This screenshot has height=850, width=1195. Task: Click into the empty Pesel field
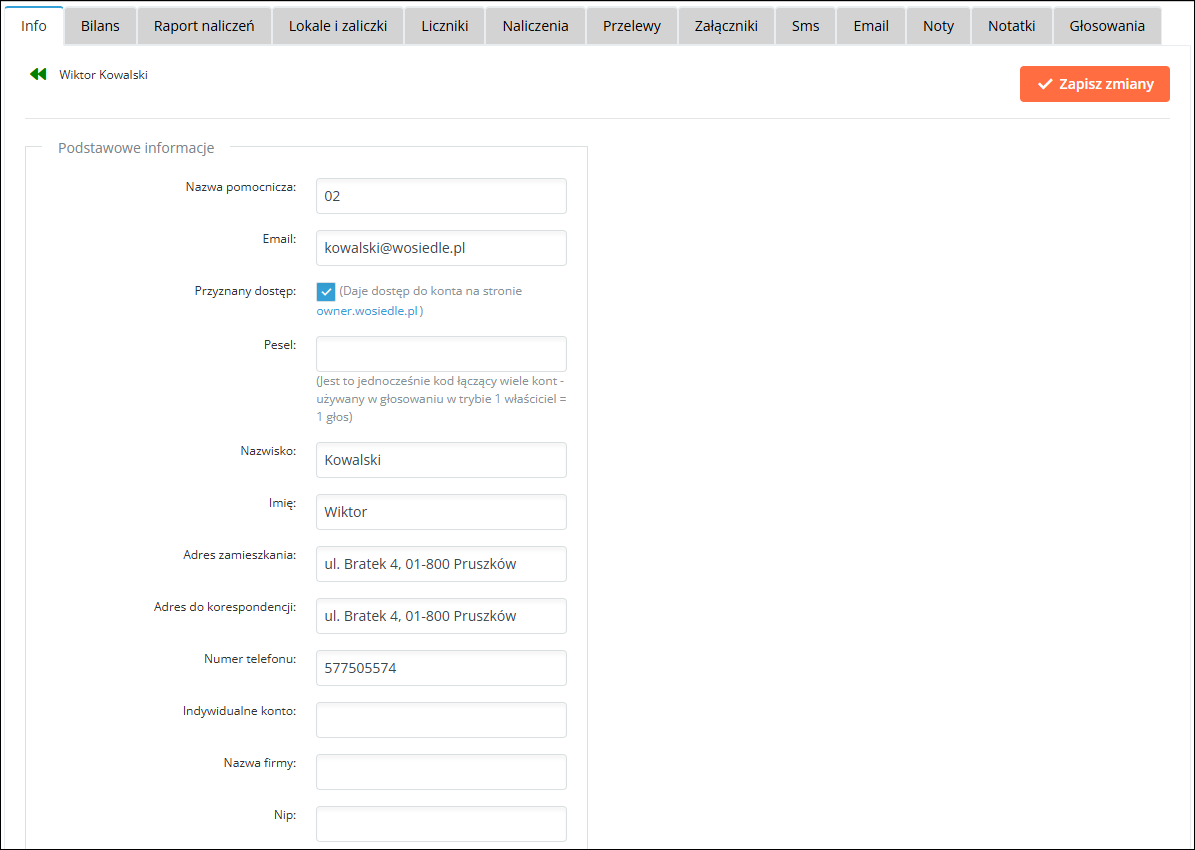pyautogui.click(x=441, y=354)
